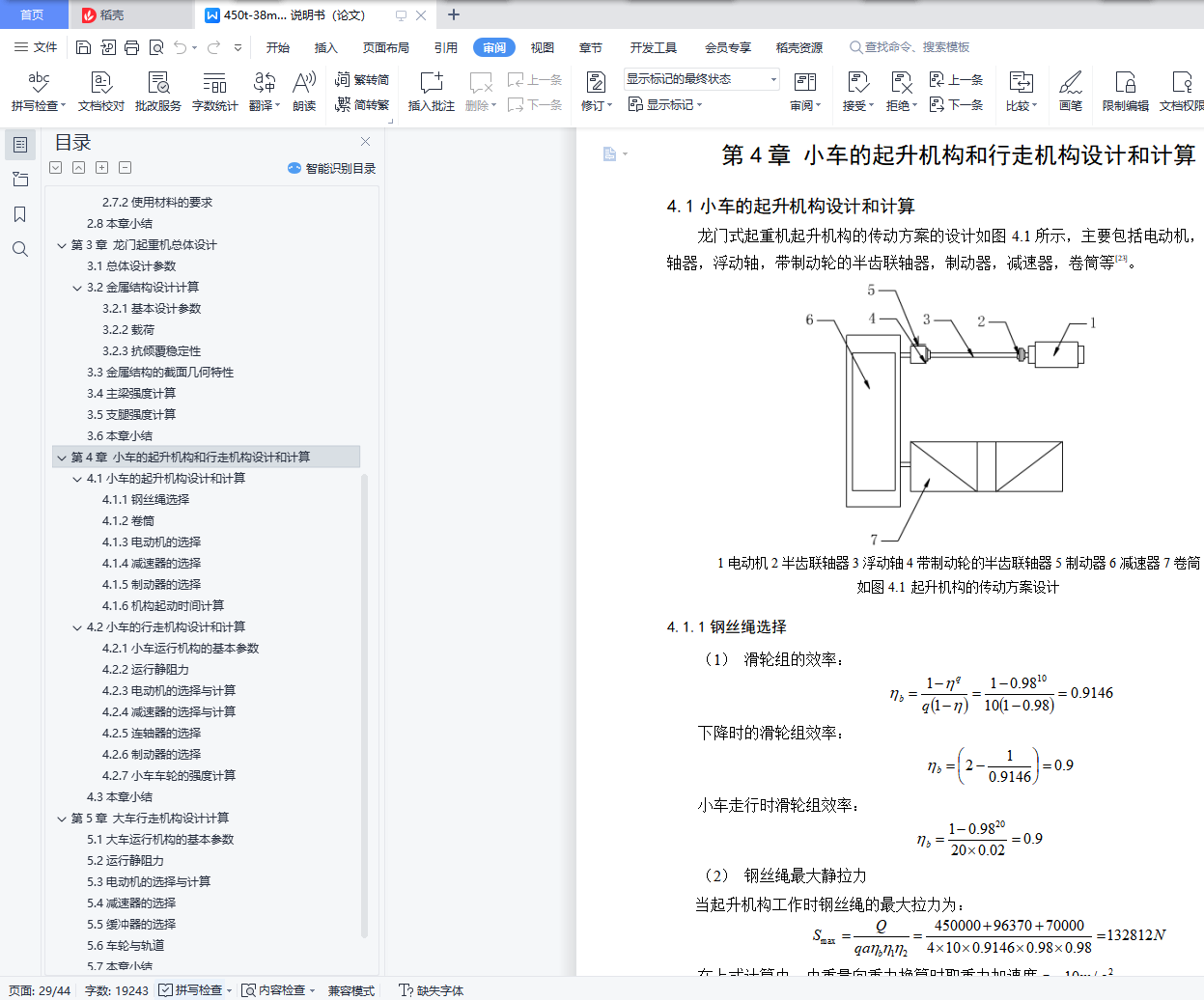The image size is (1204, 1000).
Task: Switch to the 开发工具 ribbon tab
Action: click(x=654, y=47)
